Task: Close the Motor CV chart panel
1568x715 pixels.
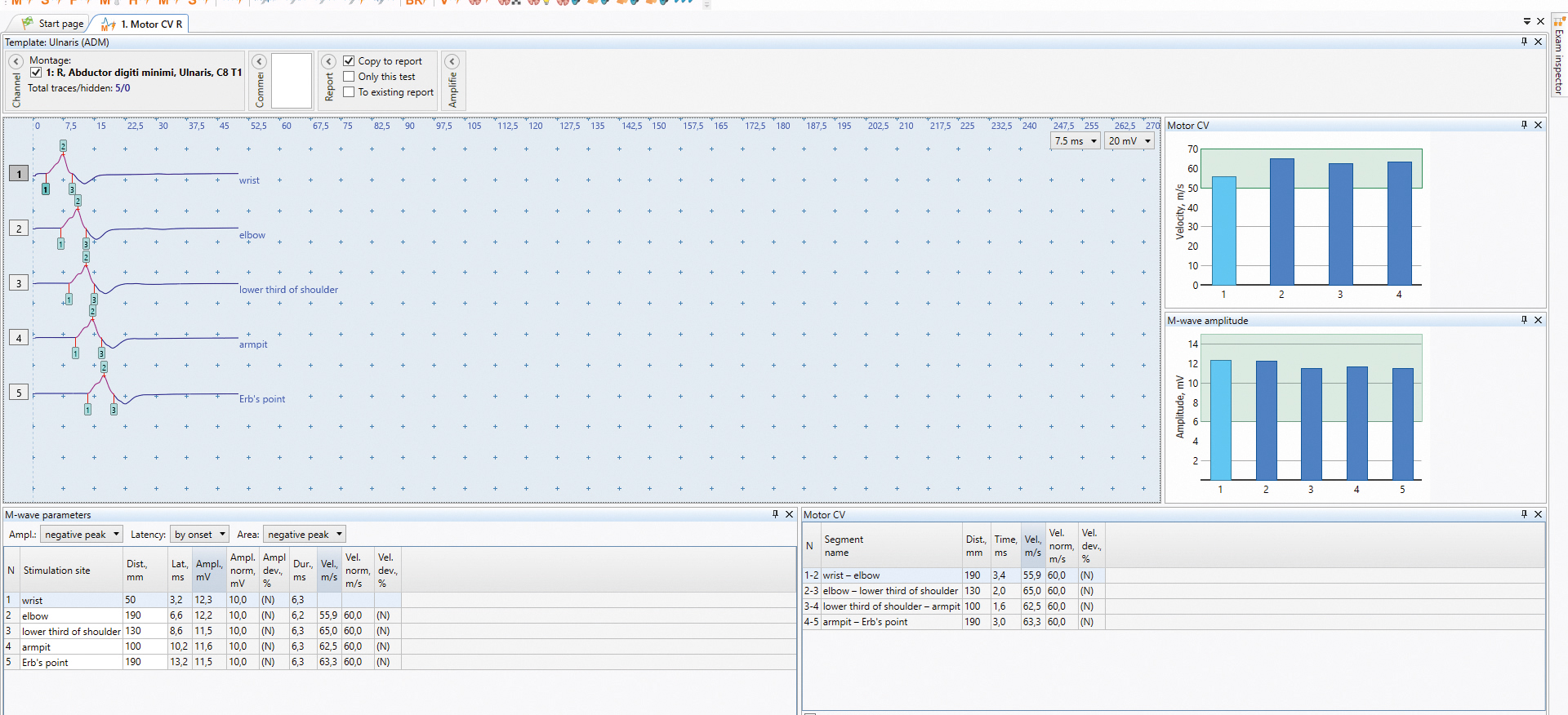Action: pos(1539,125)
